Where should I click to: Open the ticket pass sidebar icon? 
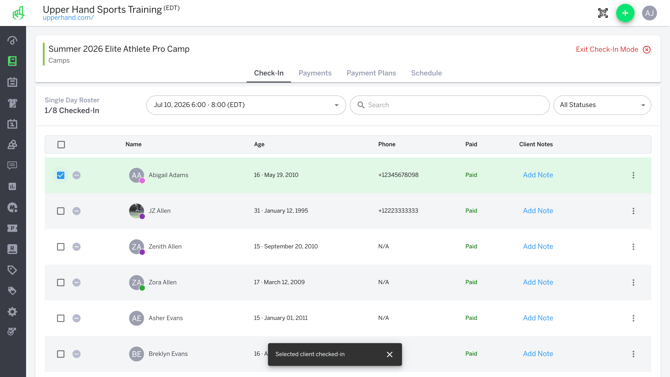pos(12,228)
